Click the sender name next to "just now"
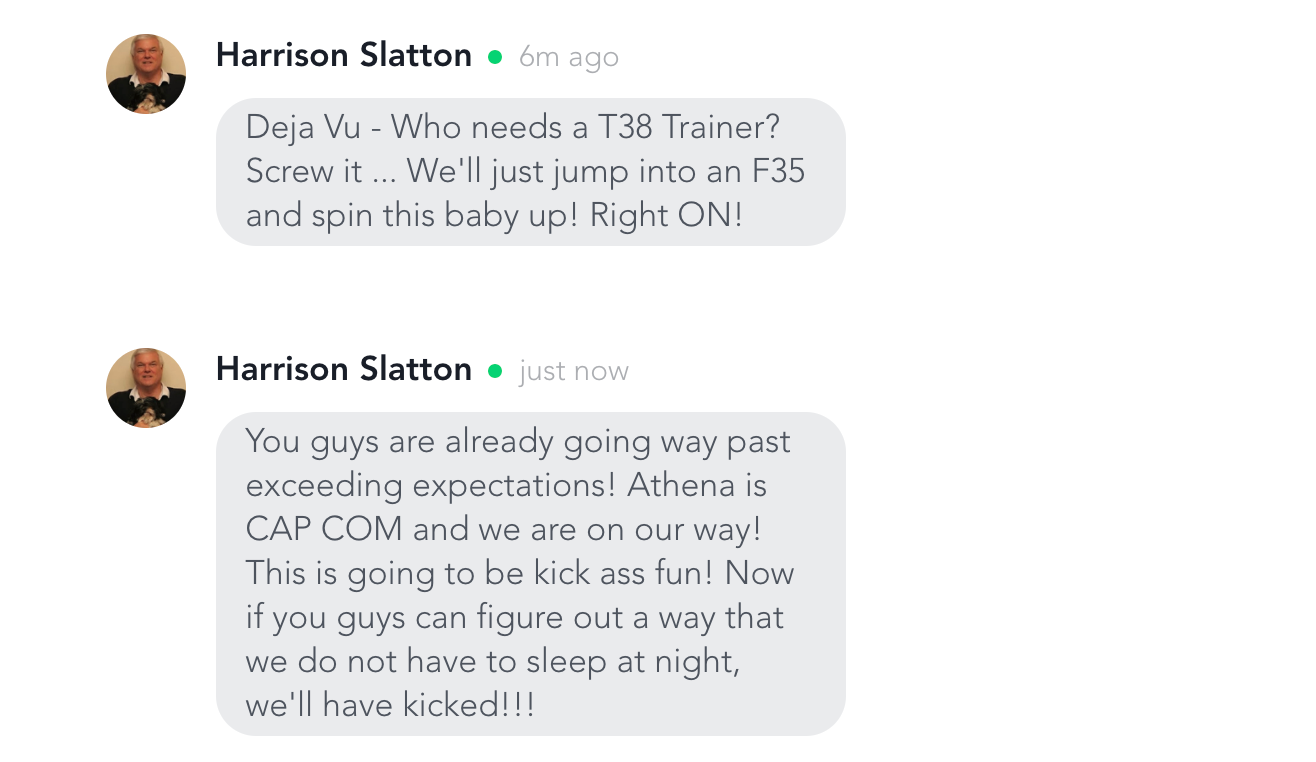Image resolution: width=1316 pixels, height=762 pixels. (344, 369)
